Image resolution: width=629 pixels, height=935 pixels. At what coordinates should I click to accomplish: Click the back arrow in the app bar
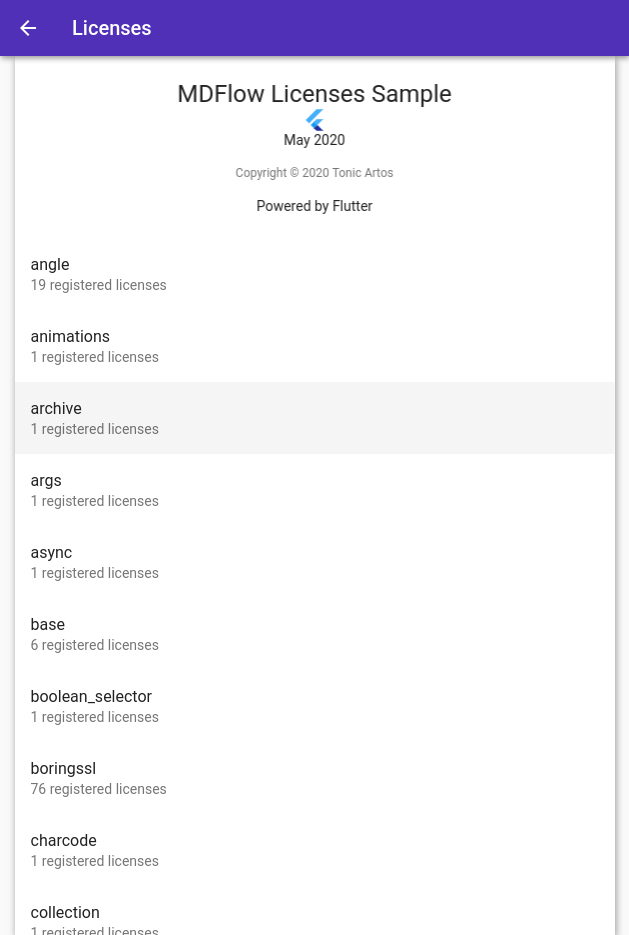[27, 28]
